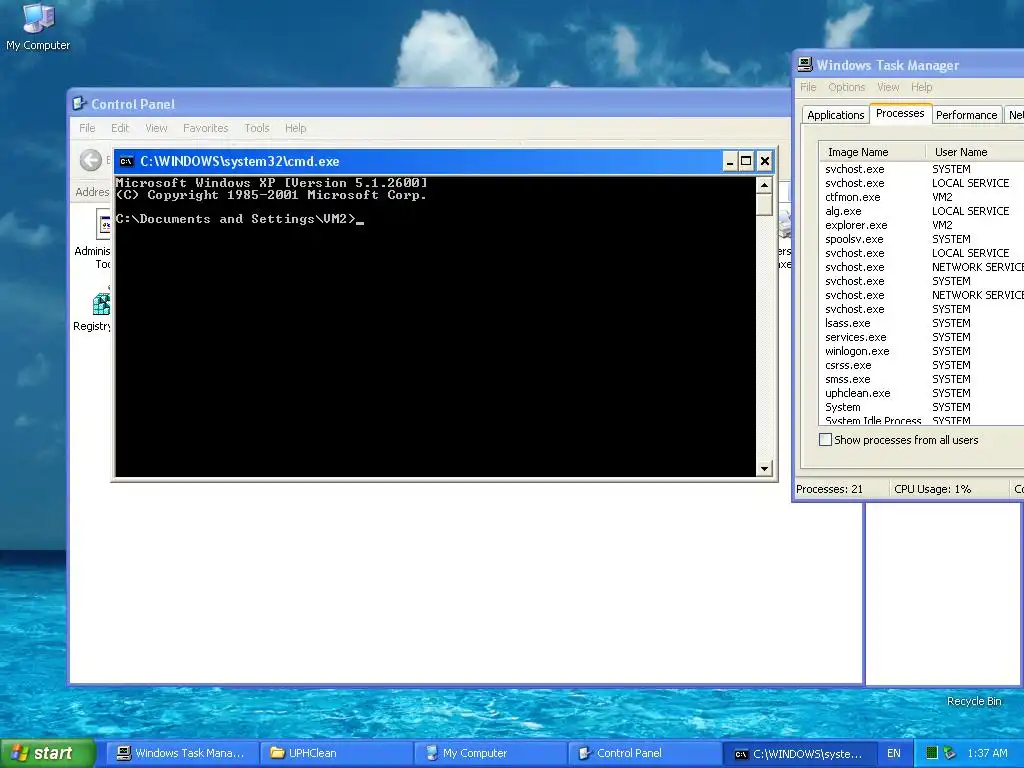Open Control Panel Edit menu
The image size is (1024, 768).
[120, 128]
